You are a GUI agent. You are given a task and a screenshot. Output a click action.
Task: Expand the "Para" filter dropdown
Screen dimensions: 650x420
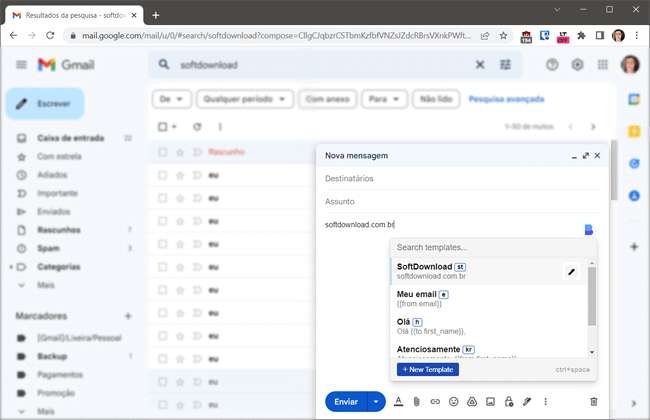381,99
